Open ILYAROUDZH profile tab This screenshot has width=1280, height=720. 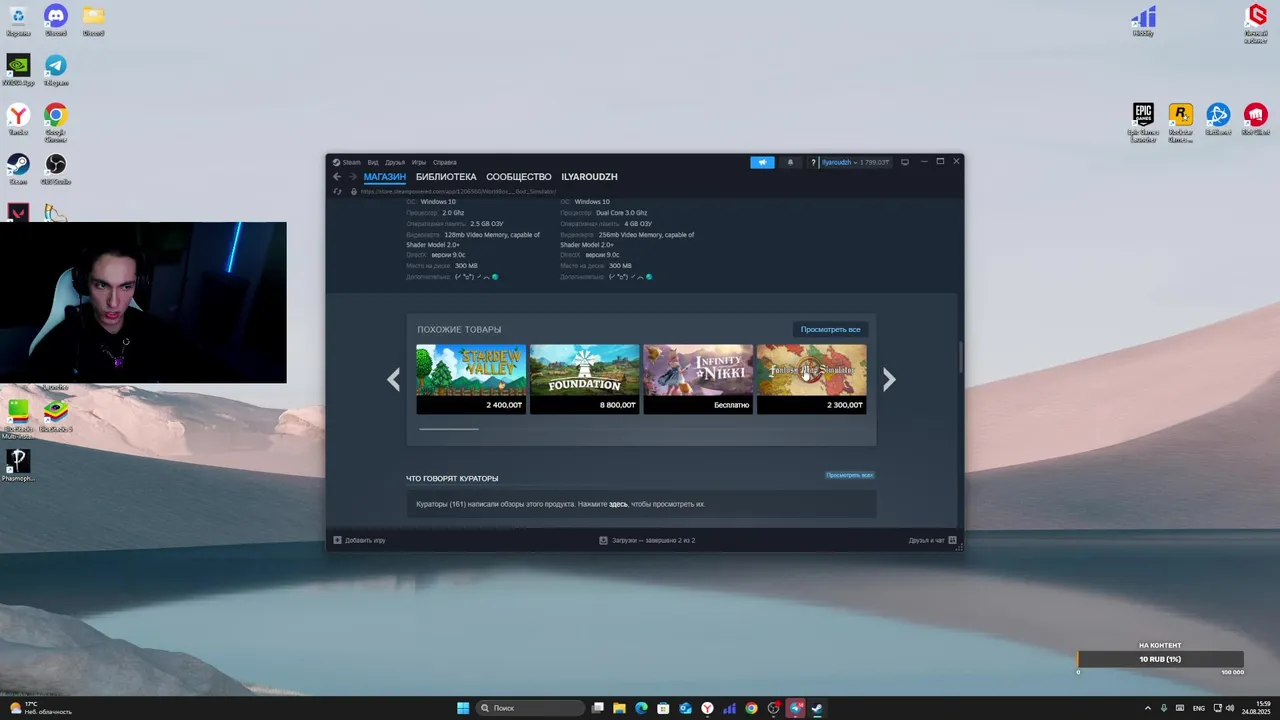pyautogui.click(x=589, y=177)
